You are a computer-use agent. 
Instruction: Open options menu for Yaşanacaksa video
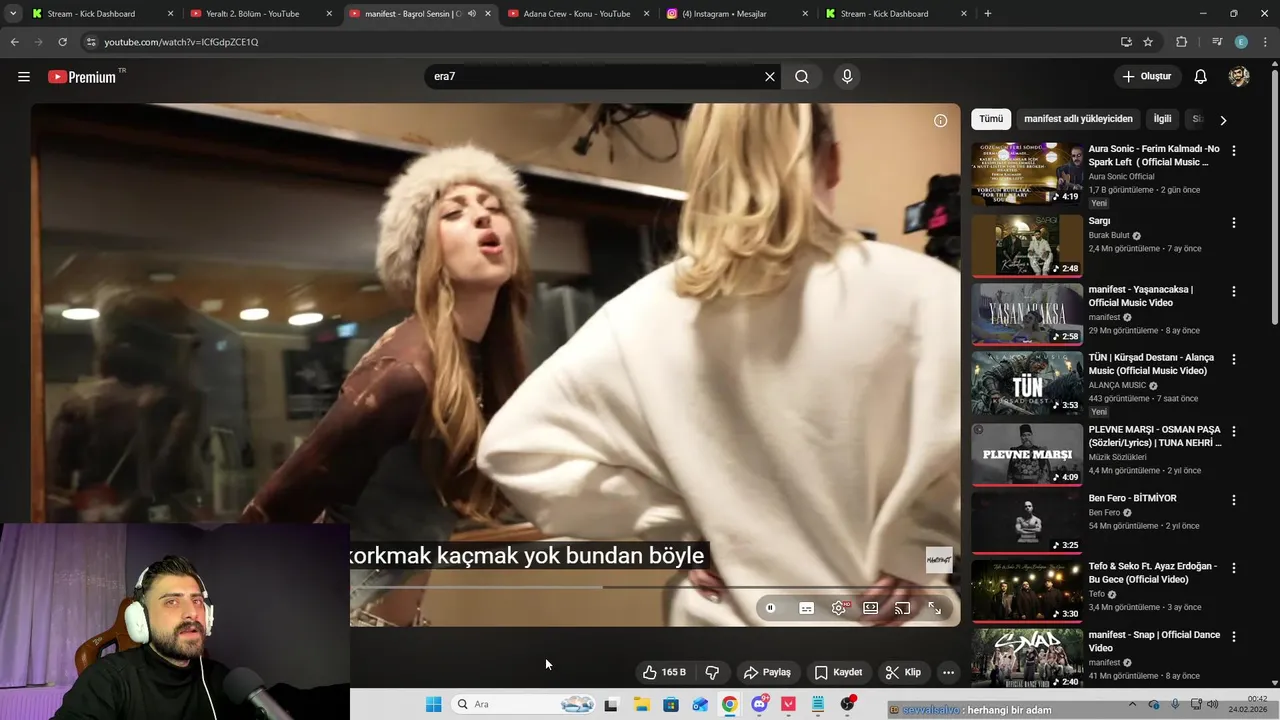tap(1233, 291)
